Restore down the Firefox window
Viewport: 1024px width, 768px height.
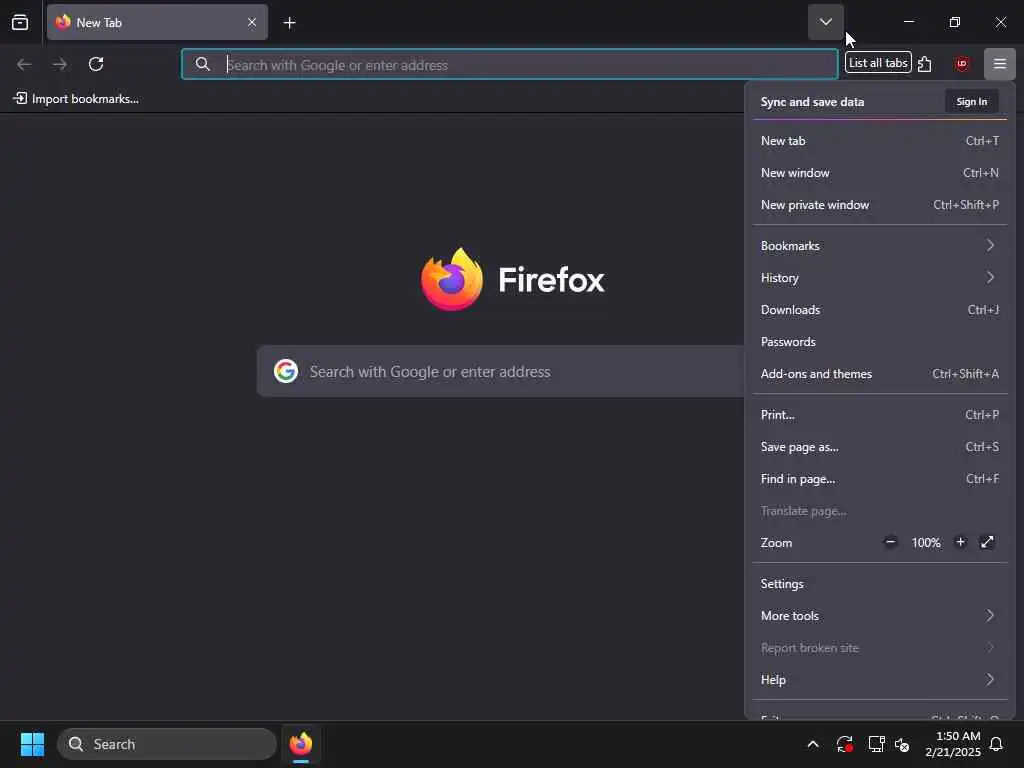954,22
